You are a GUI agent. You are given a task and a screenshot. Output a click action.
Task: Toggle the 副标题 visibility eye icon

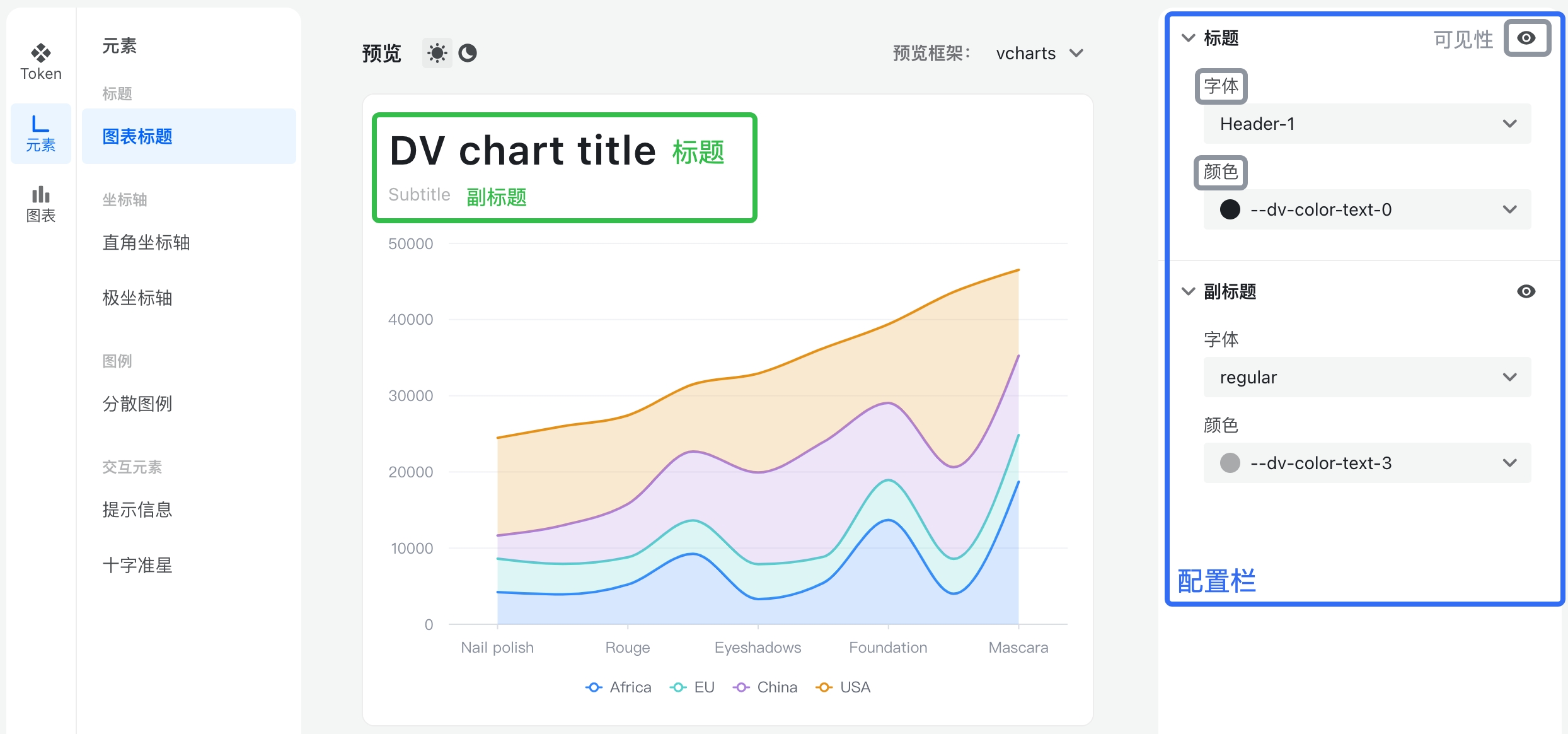tap(1526, 291)
